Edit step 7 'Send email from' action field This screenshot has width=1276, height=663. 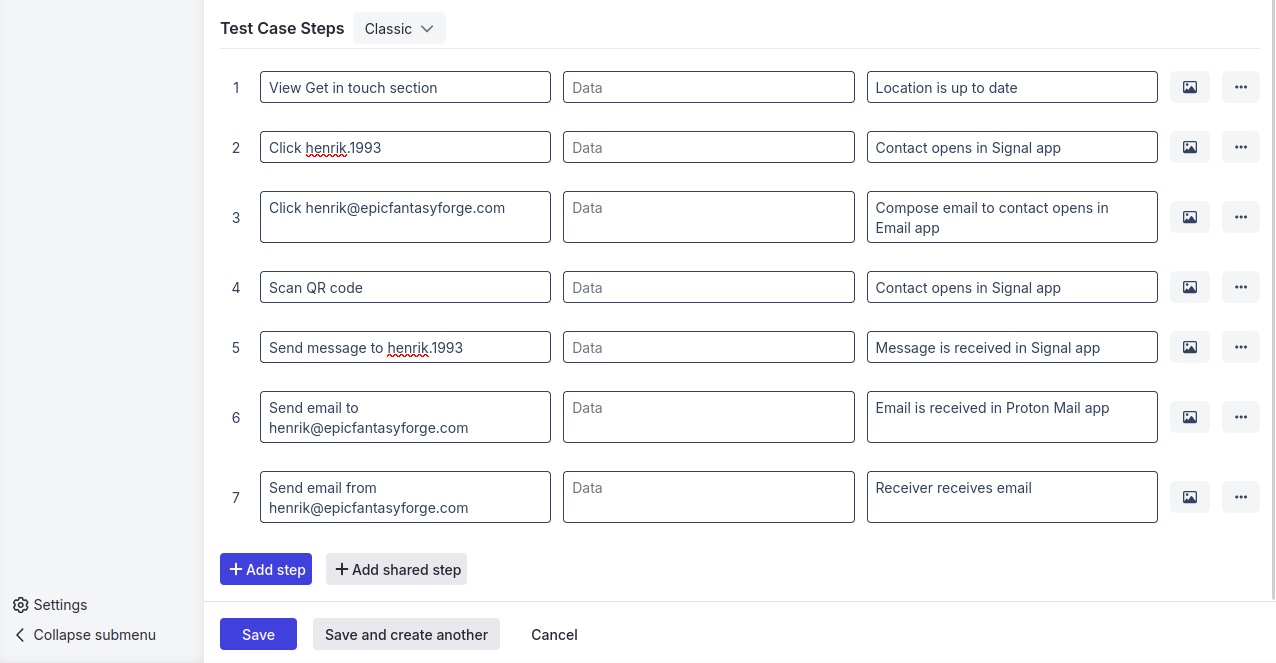pyautogui.click(x=405, y=497)
